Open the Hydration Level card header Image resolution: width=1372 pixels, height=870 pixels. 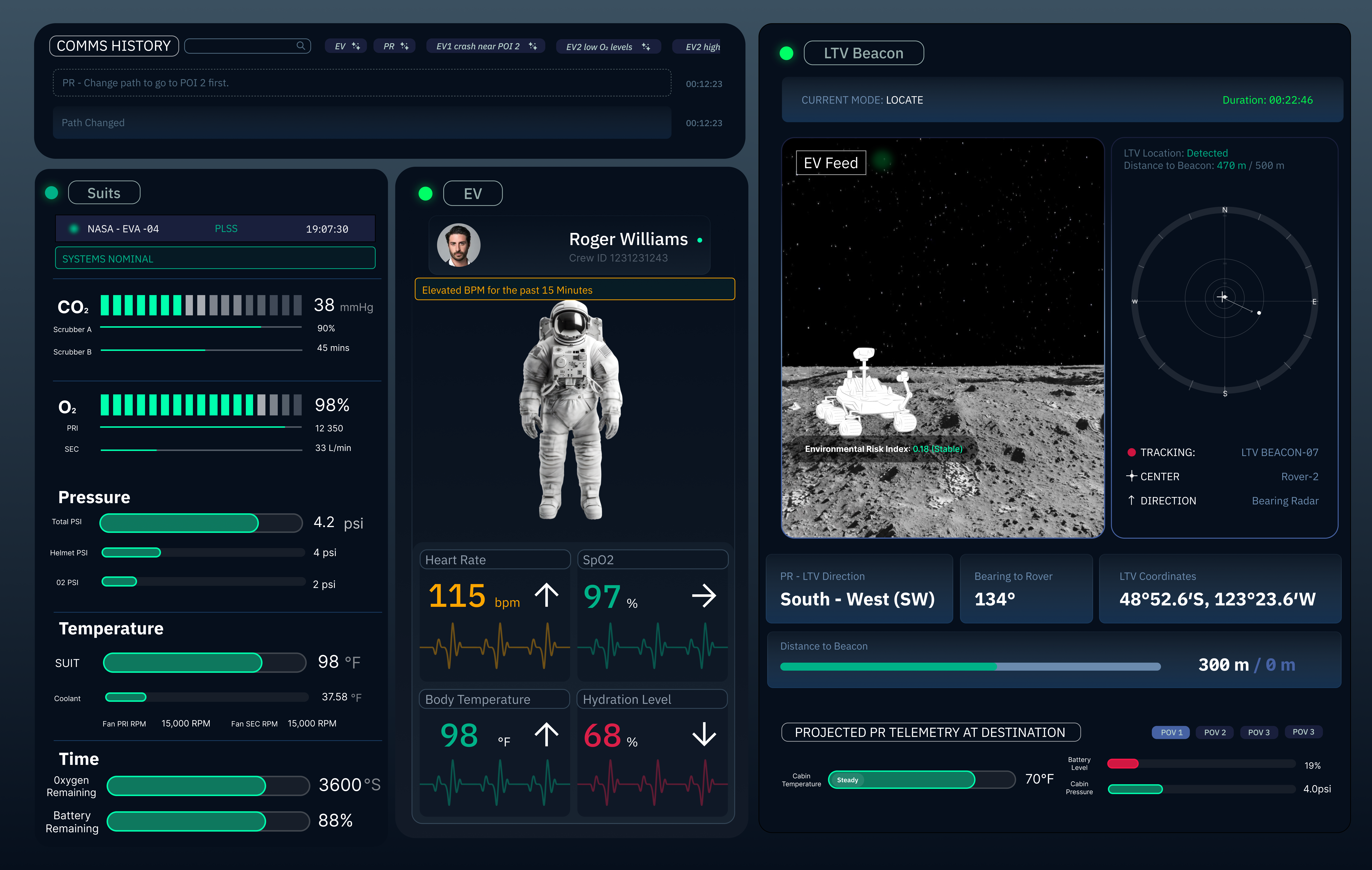click(652, 699)
